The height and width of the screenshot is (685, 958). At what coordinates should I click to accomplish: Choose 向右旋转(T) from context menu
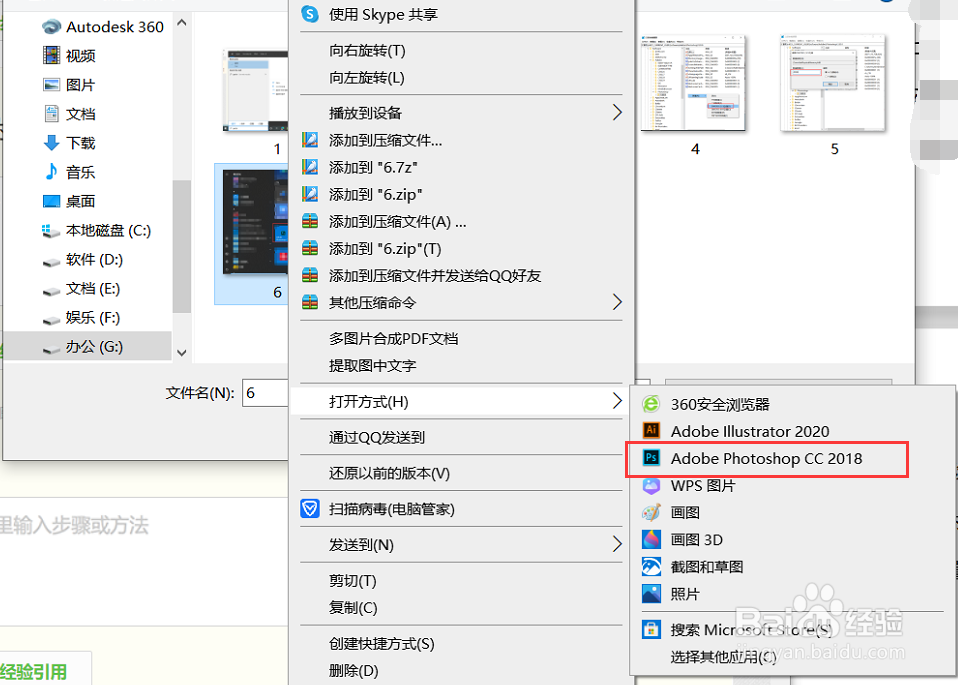click(367, 51)
